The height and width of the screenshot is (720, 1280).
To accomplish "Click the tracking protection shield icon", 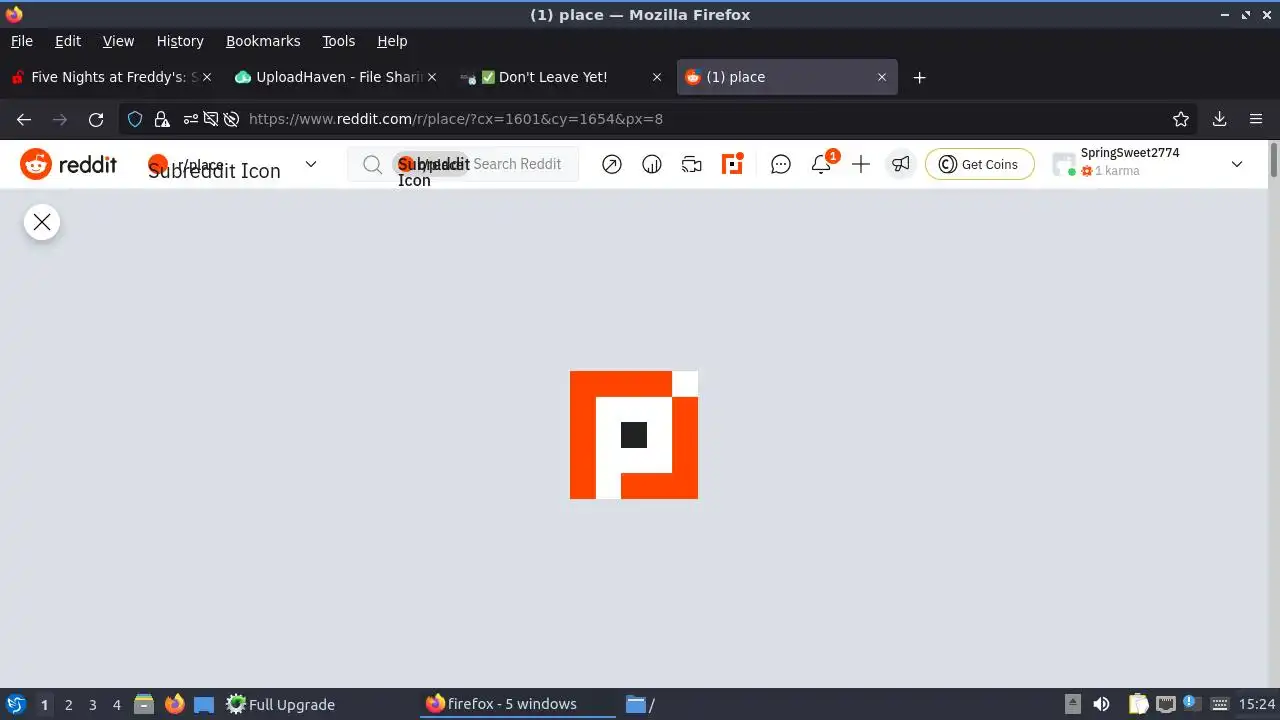I will (x=135, y=119).
